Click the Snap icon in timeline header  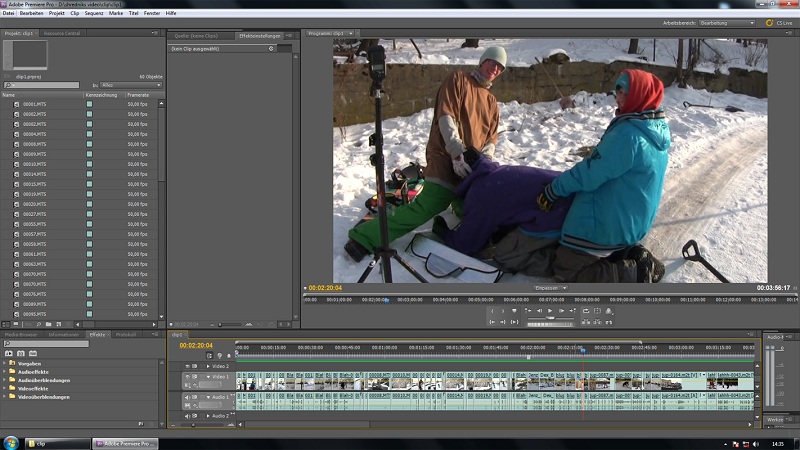click(x=210, y=355)
